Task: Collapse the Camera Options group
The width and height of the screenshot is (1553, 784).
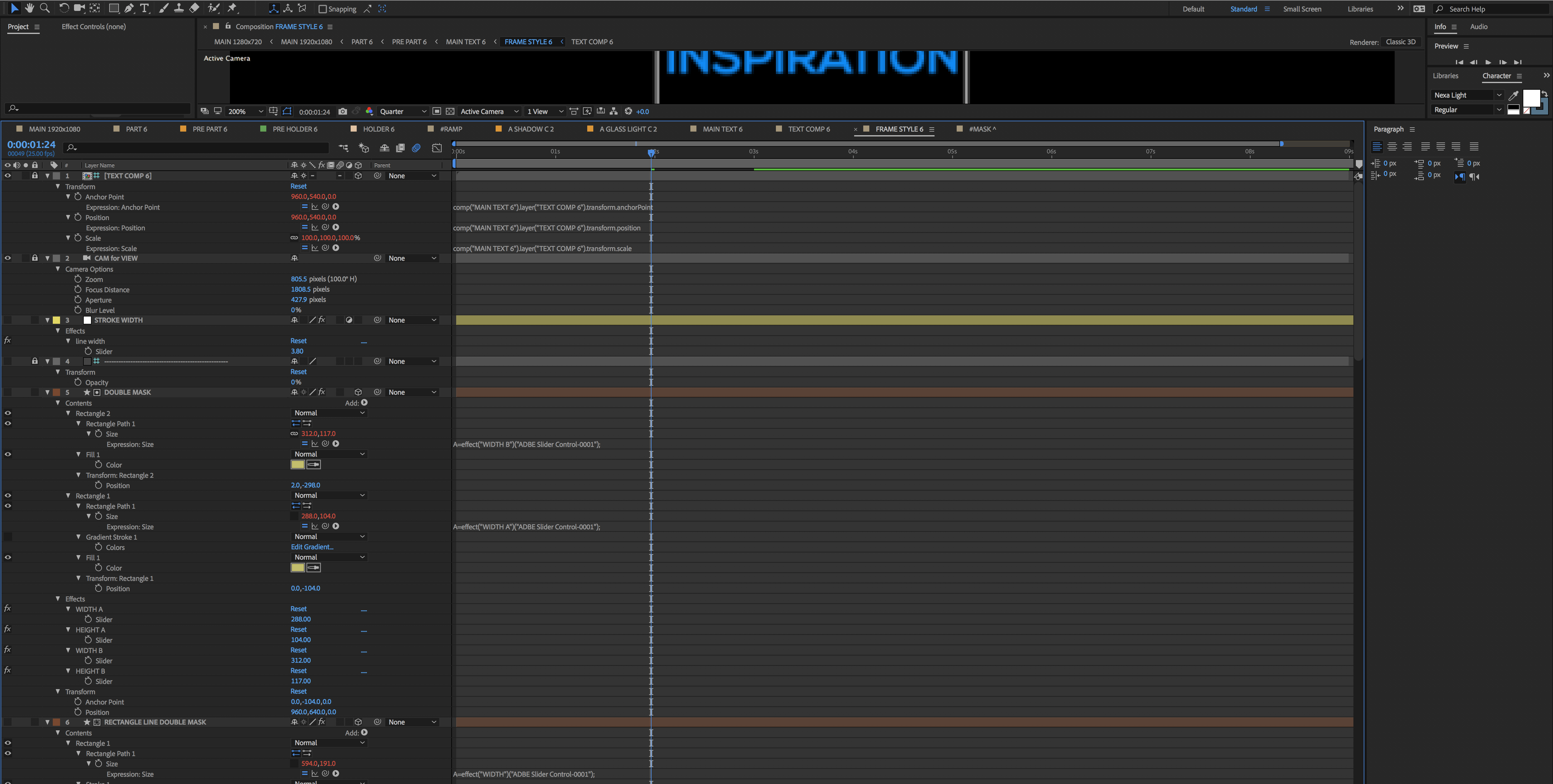Action: (x=58, y=269)
